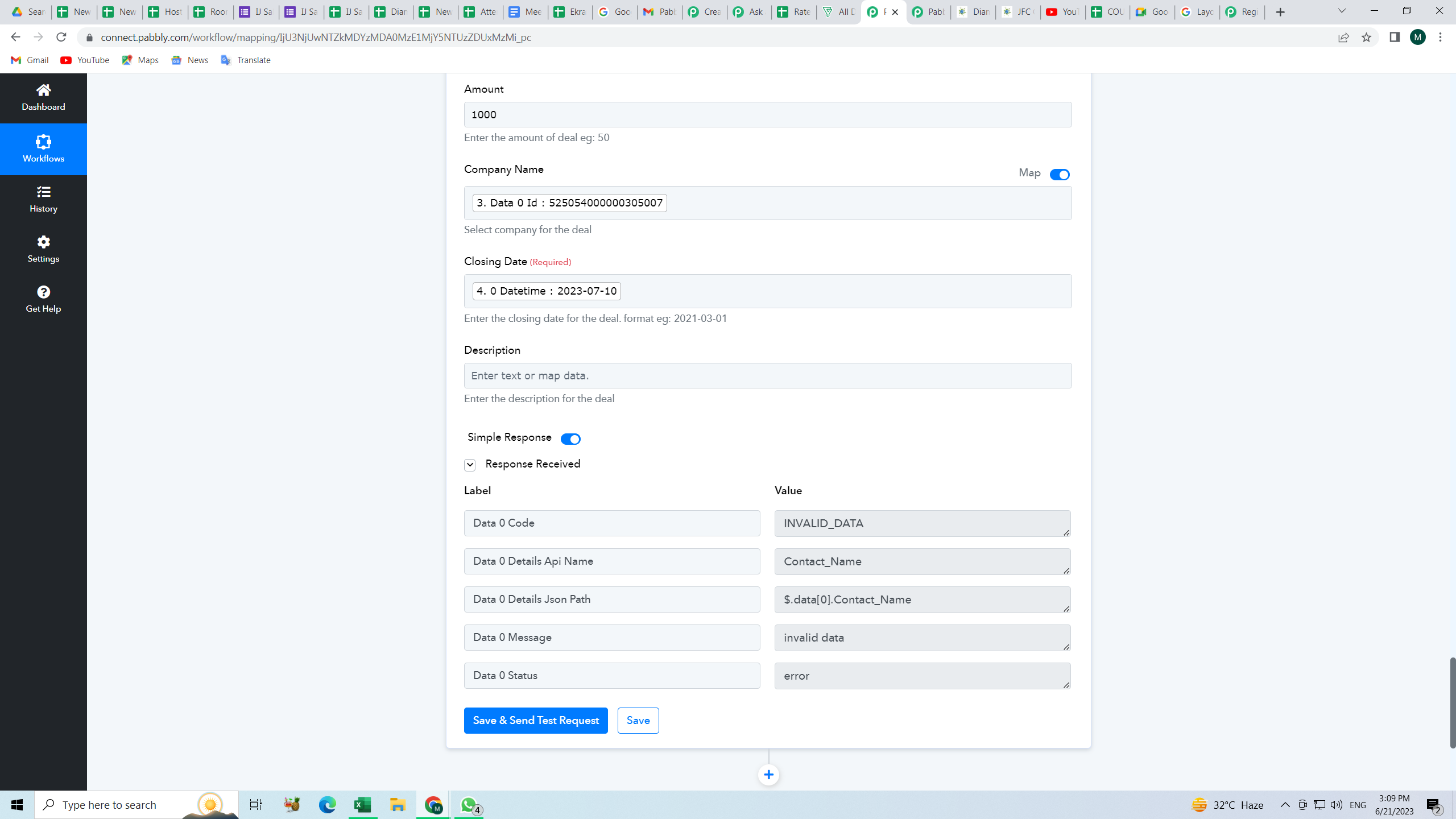The image size is (1456, 819).
Task: Open weather widget 32°C Haze
Action: 1227,805
